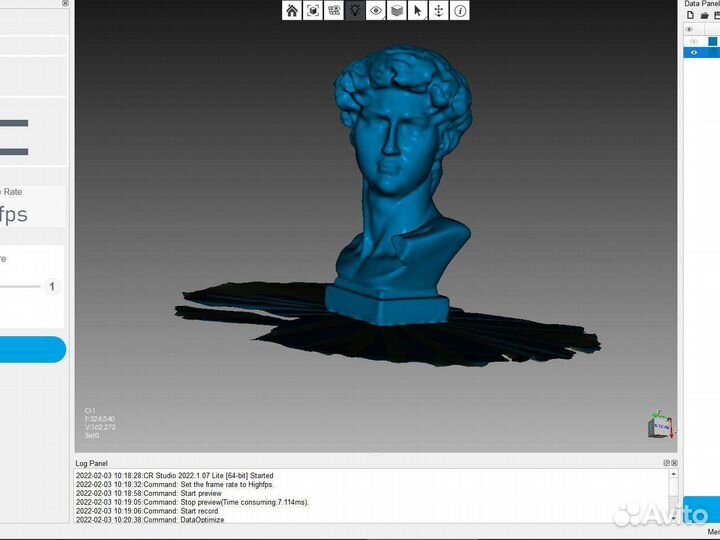Image resolution: width=720 pixels, height=540 pixels.
Task: Hide the selected blue data row eye
Action: [x=694, y=53]
